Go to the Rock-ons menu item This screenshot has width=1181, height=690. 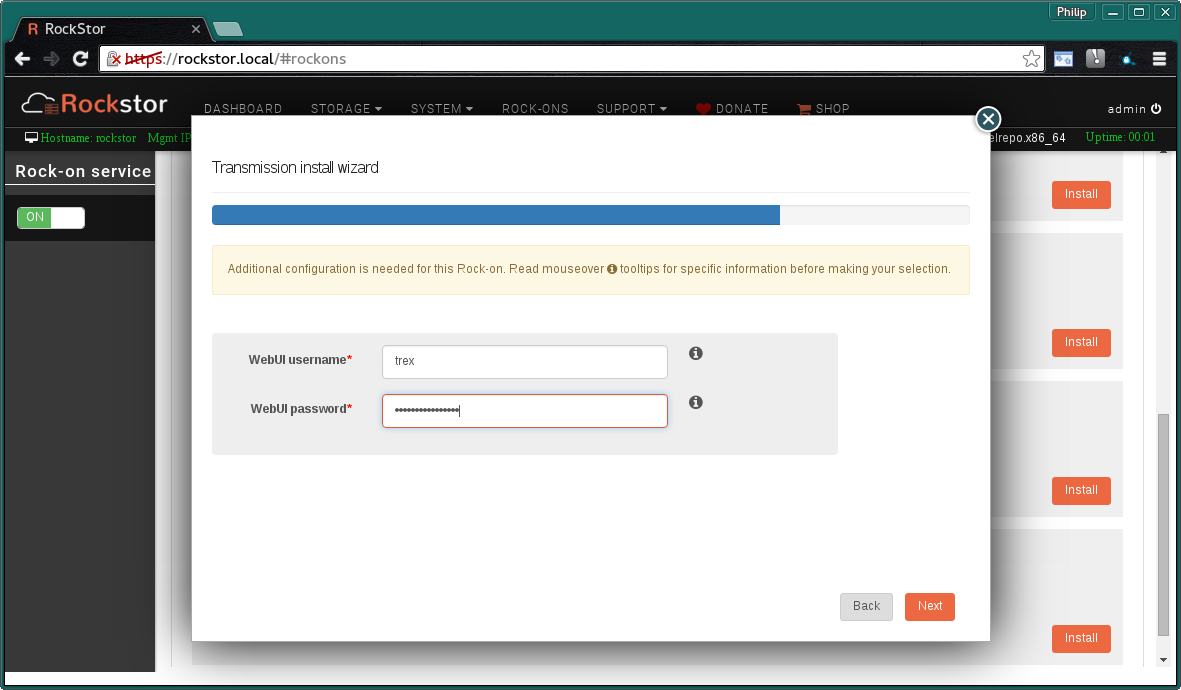pyautogui.click(x=535, y=108)
